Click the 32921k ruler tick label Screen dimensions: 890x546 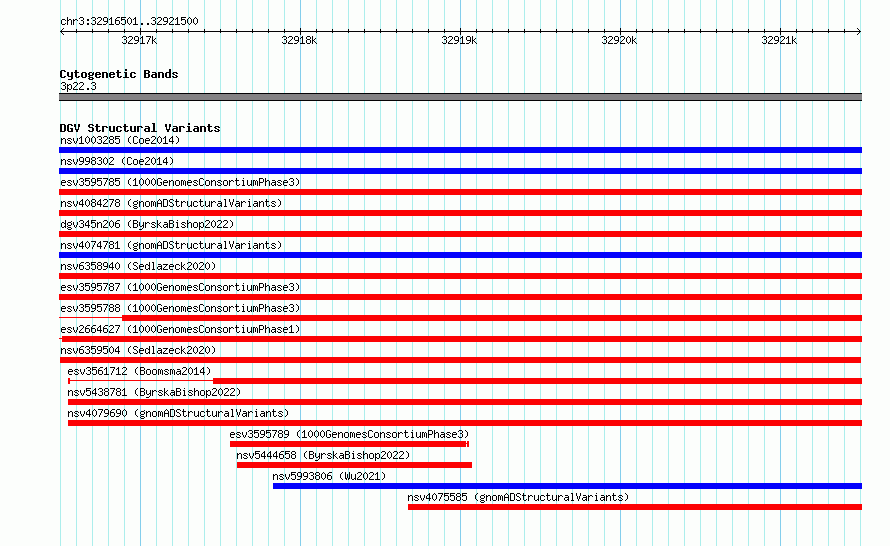pos(779,40)
